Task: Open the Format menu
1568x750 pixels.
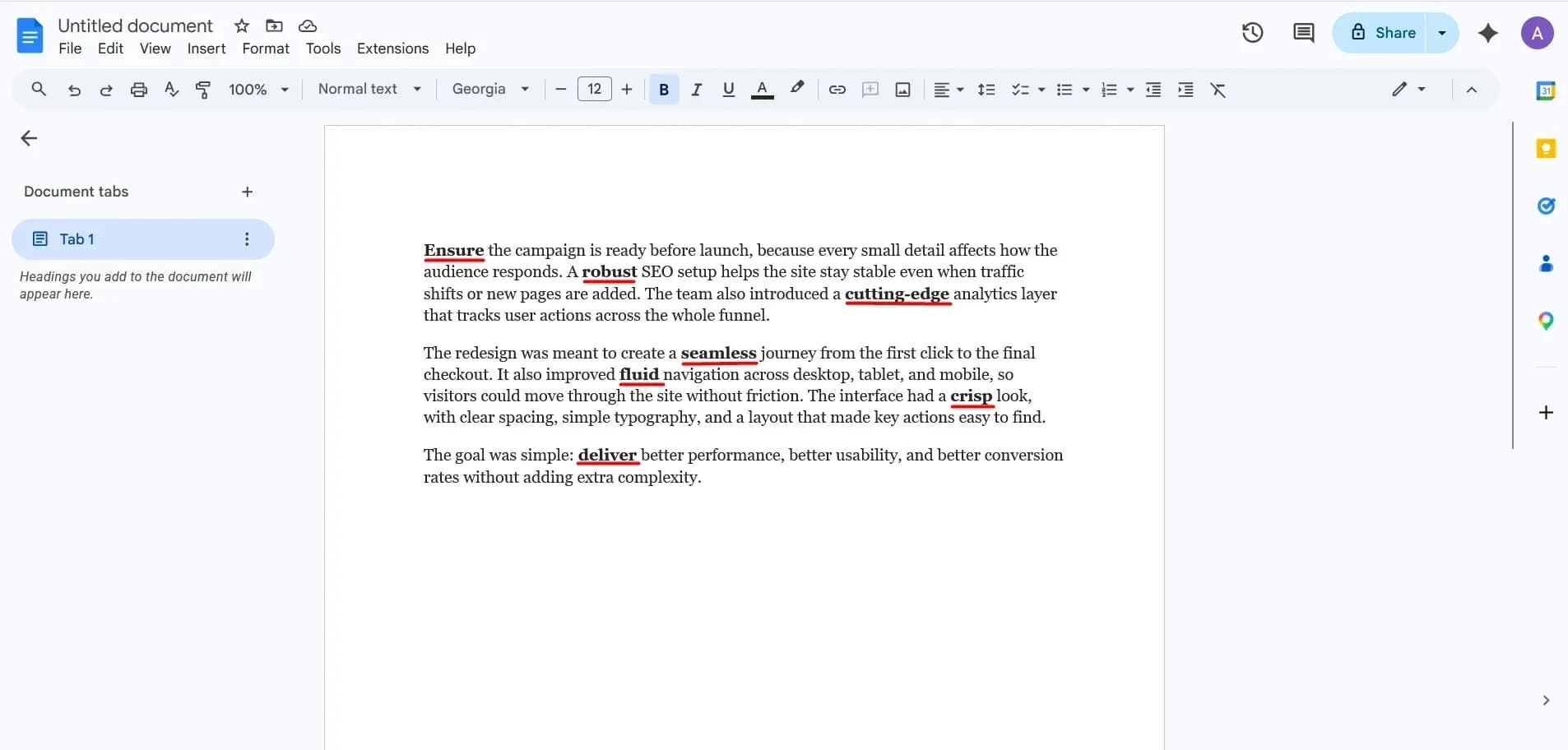Action: click(x=266, y=49)
